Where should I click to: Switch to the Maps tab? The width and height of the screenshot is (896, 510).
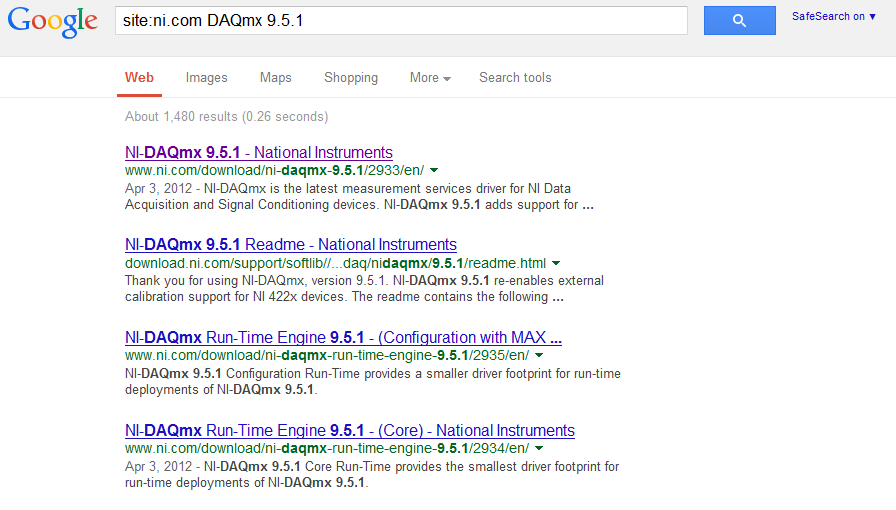pyautogui.click(x=275, y=78)
